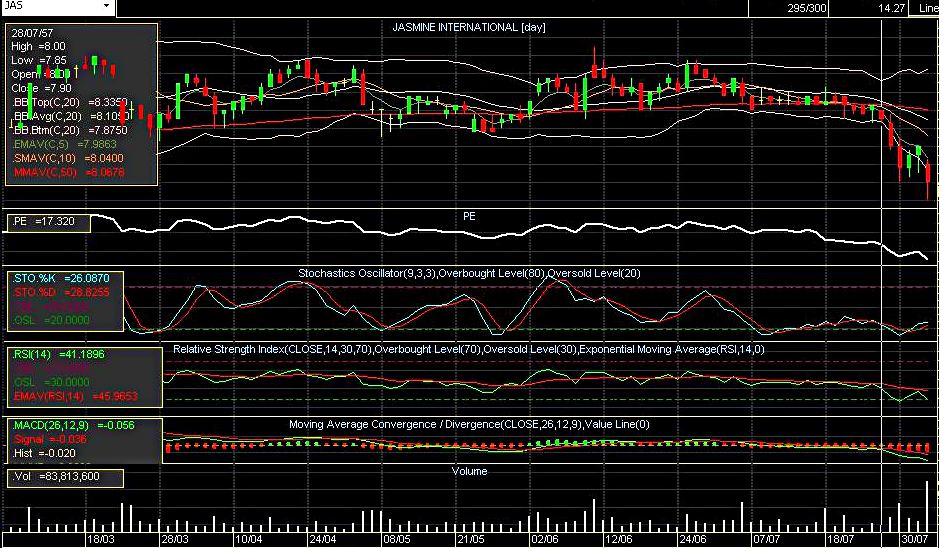Click the 18/03 date on the time axis
The width and height of the screenshot is (939, 548).
point(101,539)
